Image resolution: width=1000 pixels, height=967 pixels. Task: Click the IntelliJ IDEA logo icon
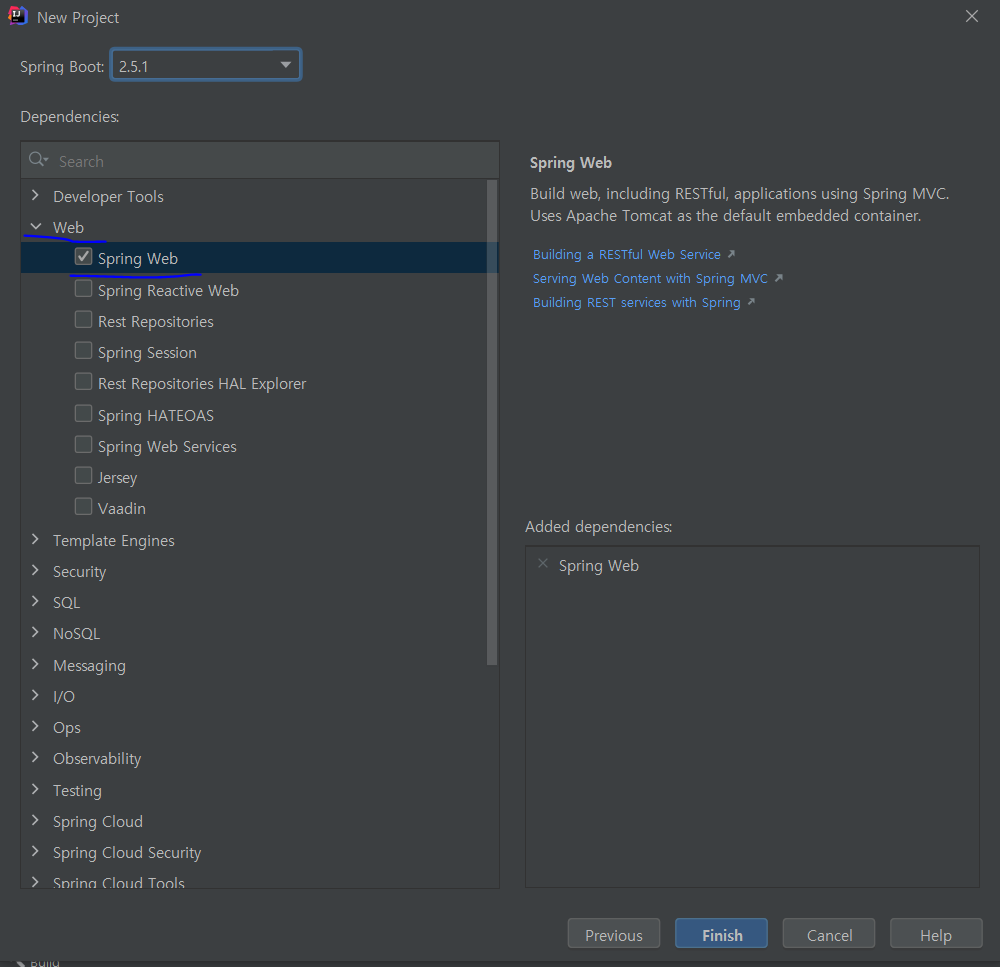coord(18,15)
